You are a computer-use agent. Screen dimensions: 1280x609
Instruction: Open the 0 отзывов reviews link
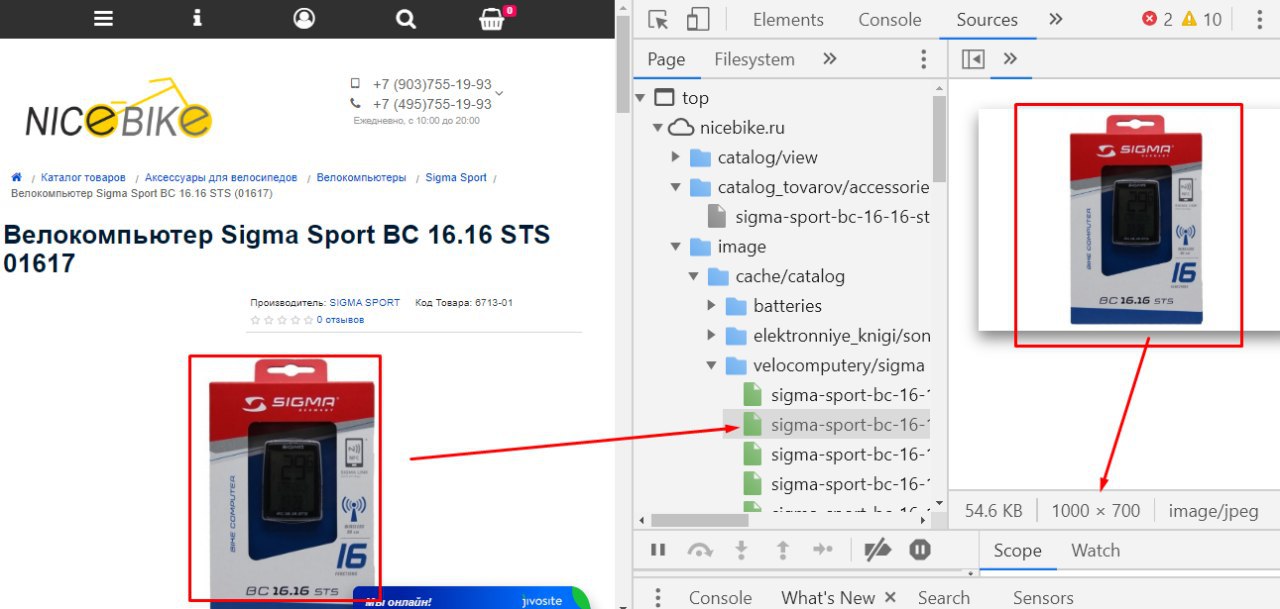pyautogui.click(x=340, y=320)
